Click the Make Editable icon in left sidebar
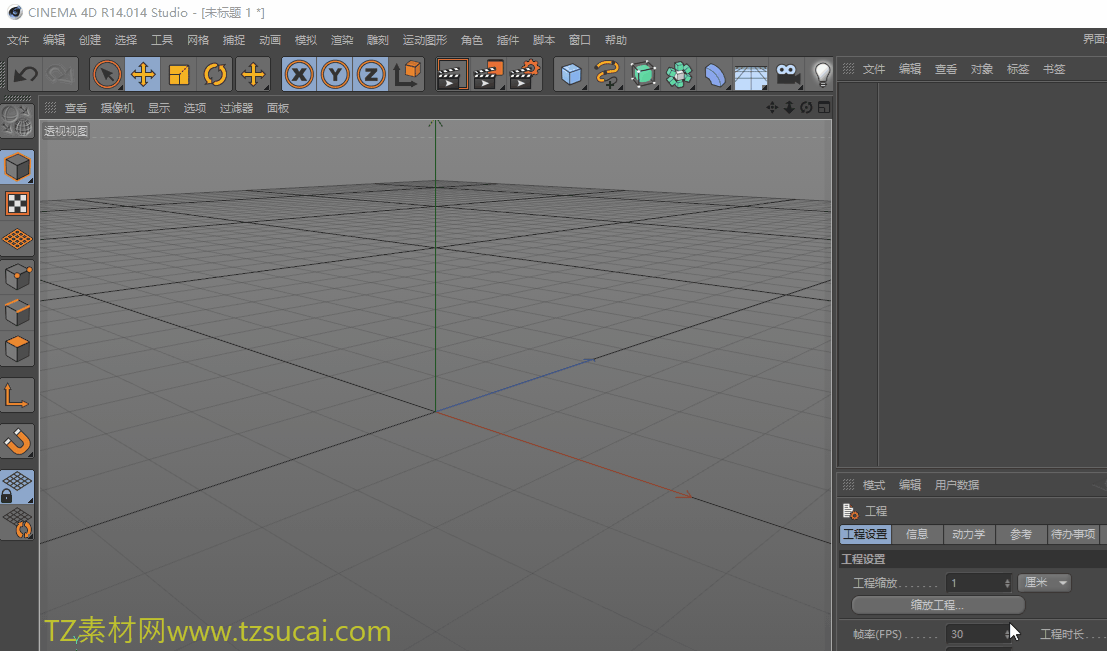1107x651 pixels. point(17,121)
